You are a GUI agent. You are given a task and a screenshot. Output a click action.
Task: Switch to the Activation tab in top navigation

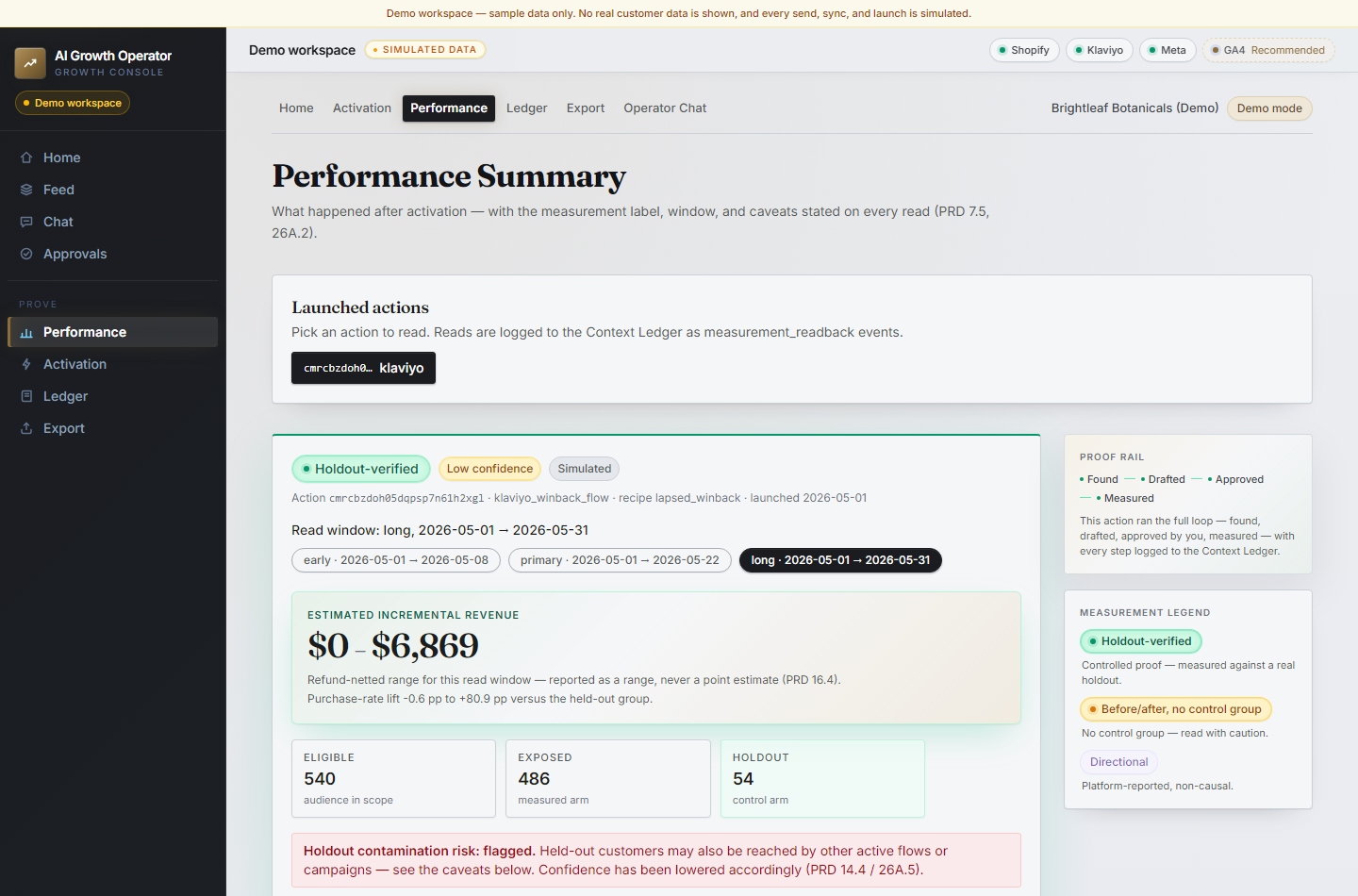click(362, 108)
